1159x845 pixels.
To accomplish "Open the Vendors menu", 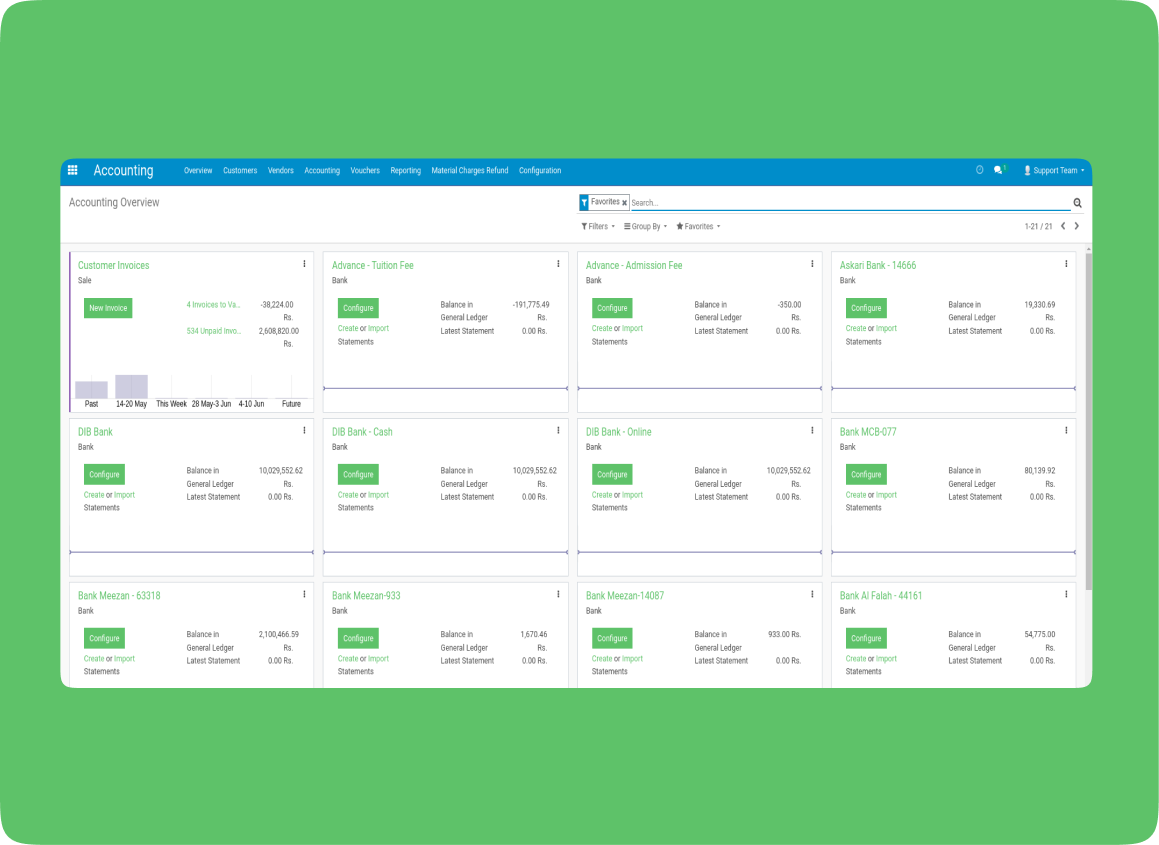I will [x=280, y=171].
